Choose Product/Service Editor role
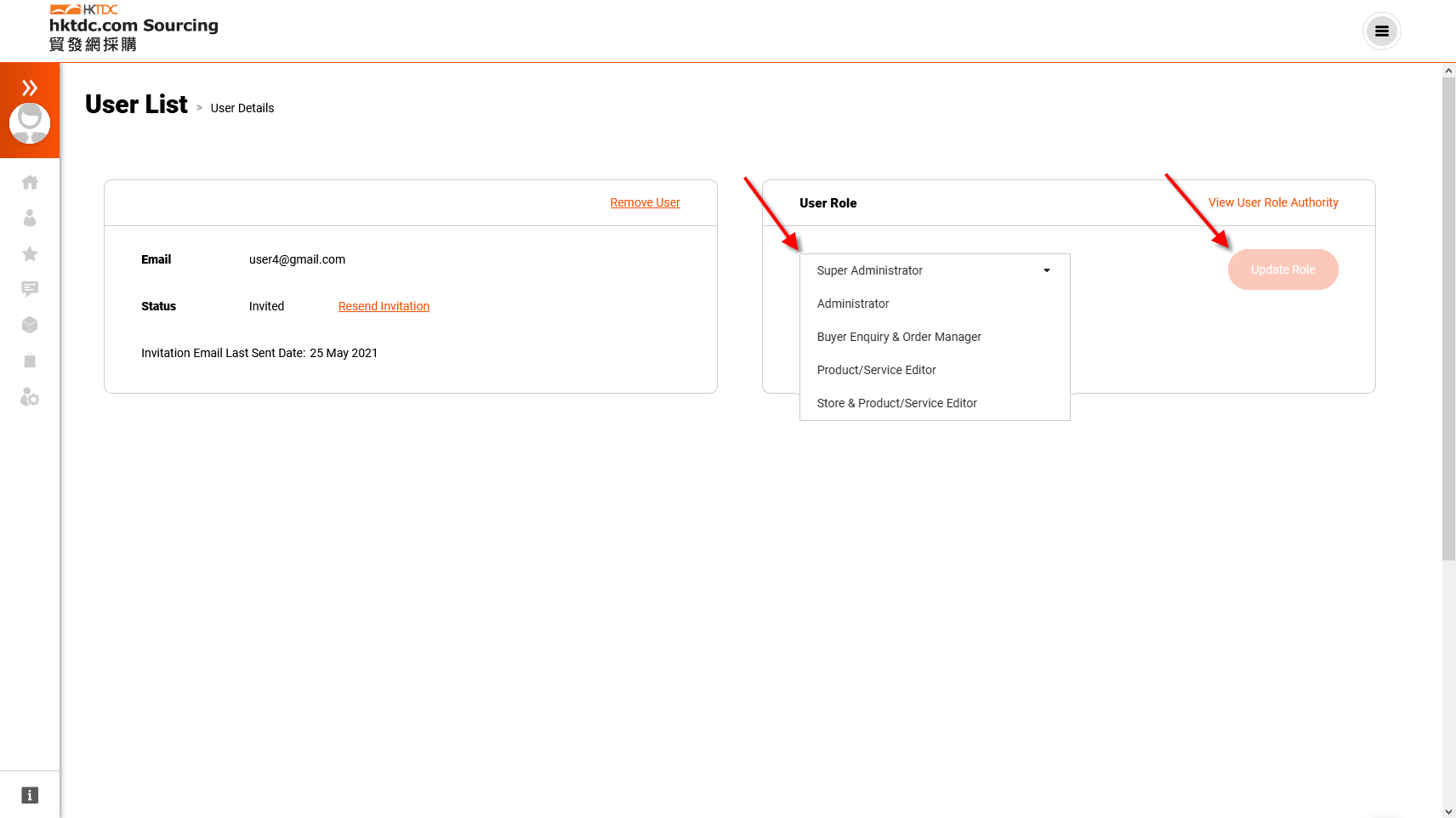This screenshot has width=1456, height=818. pos(935,370)
